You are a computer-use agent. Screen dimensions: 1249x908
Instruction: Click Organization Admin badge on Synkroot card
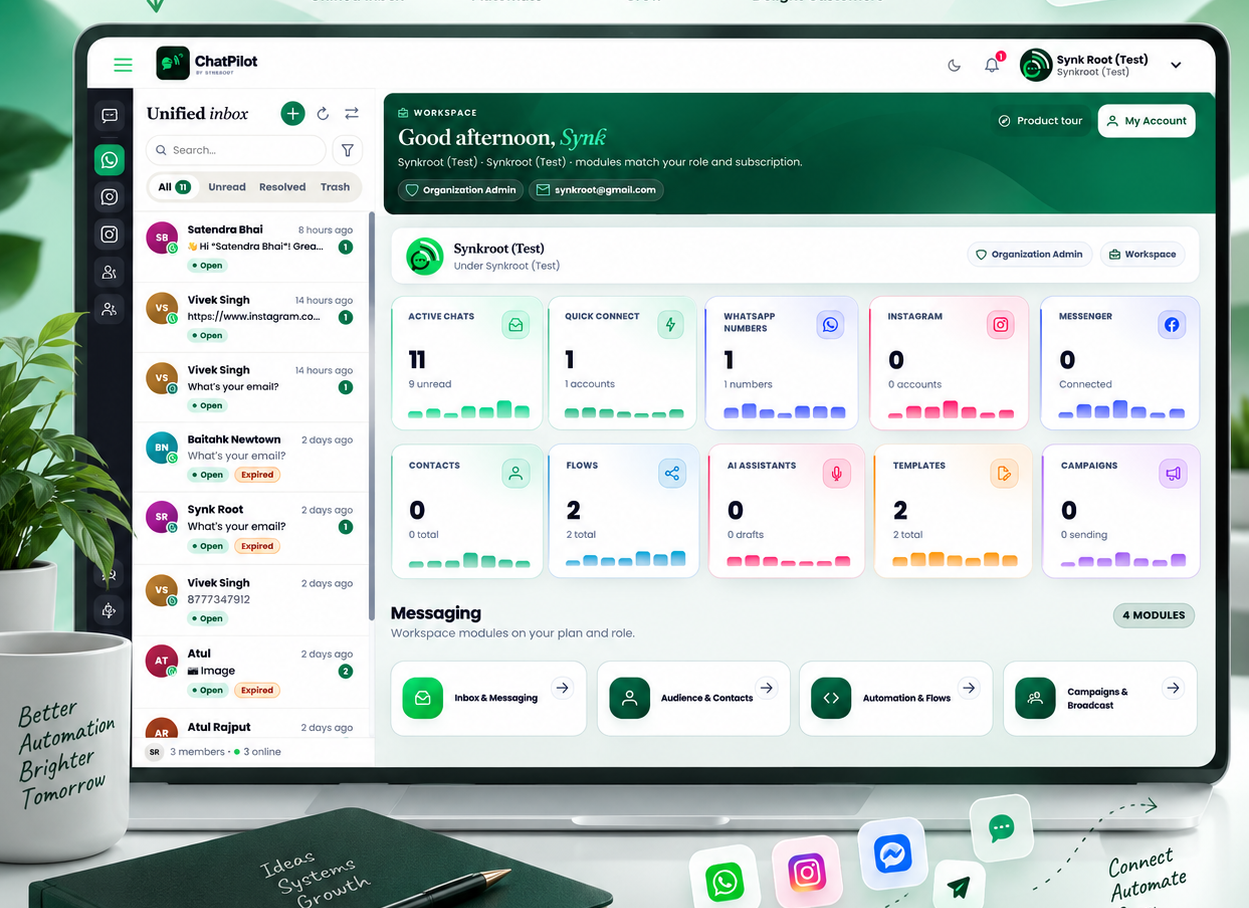1029,255
